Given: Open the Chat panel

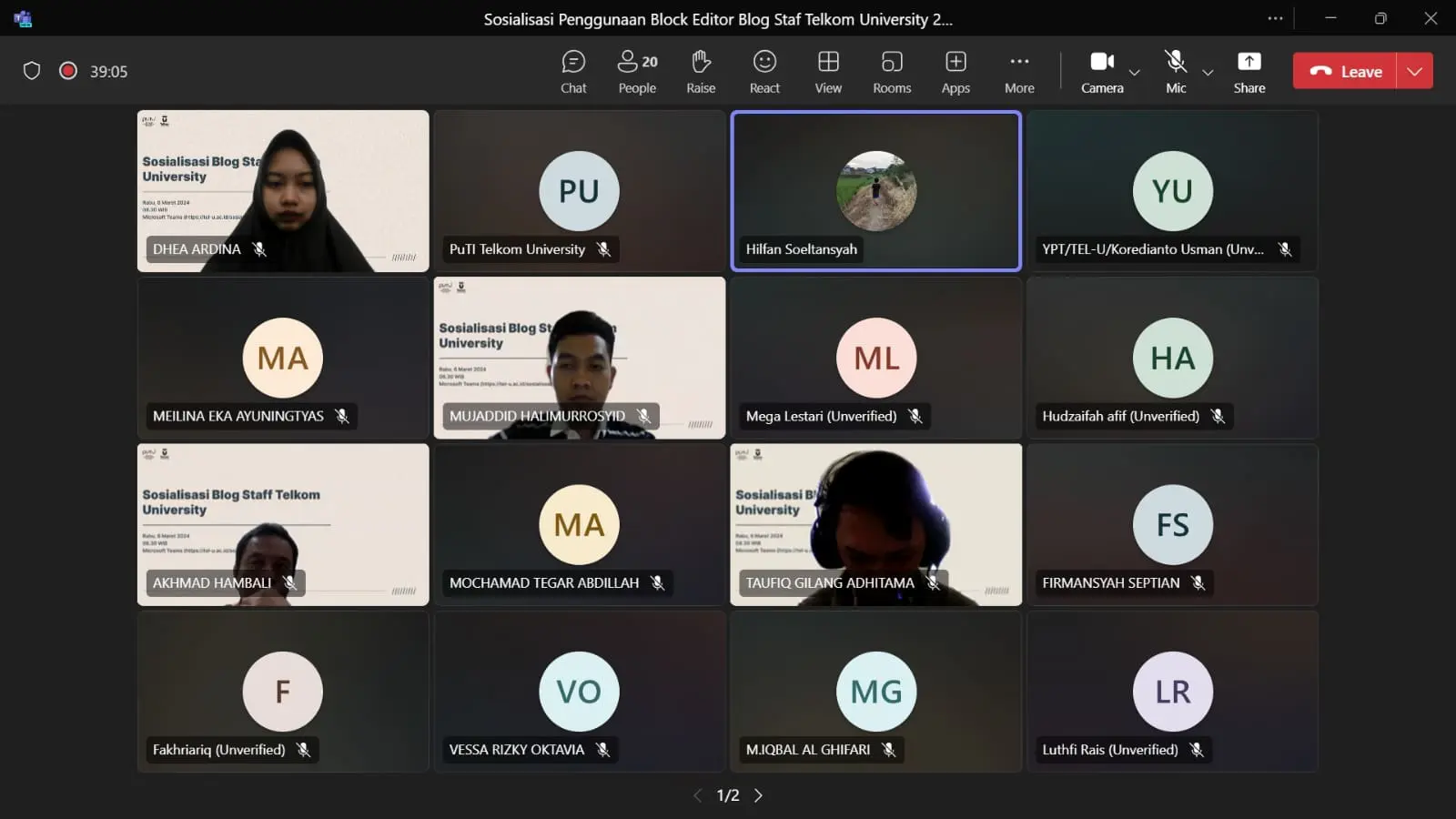Looking at the screenshot, I should pyautogui.click(x=573, y=72).
